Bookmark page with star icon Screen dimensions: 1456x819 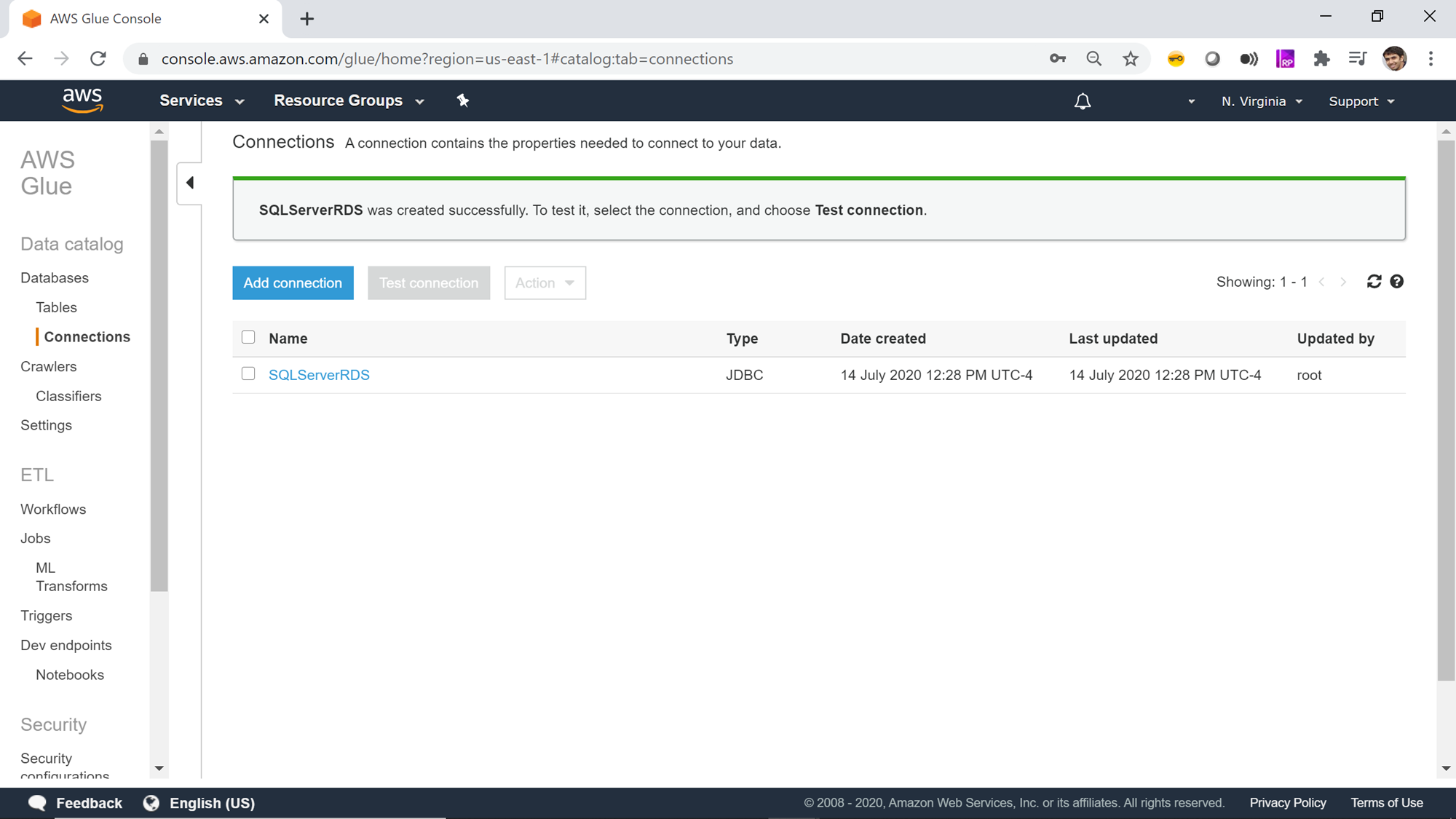pyautogui.click(x=1130, y=59)
